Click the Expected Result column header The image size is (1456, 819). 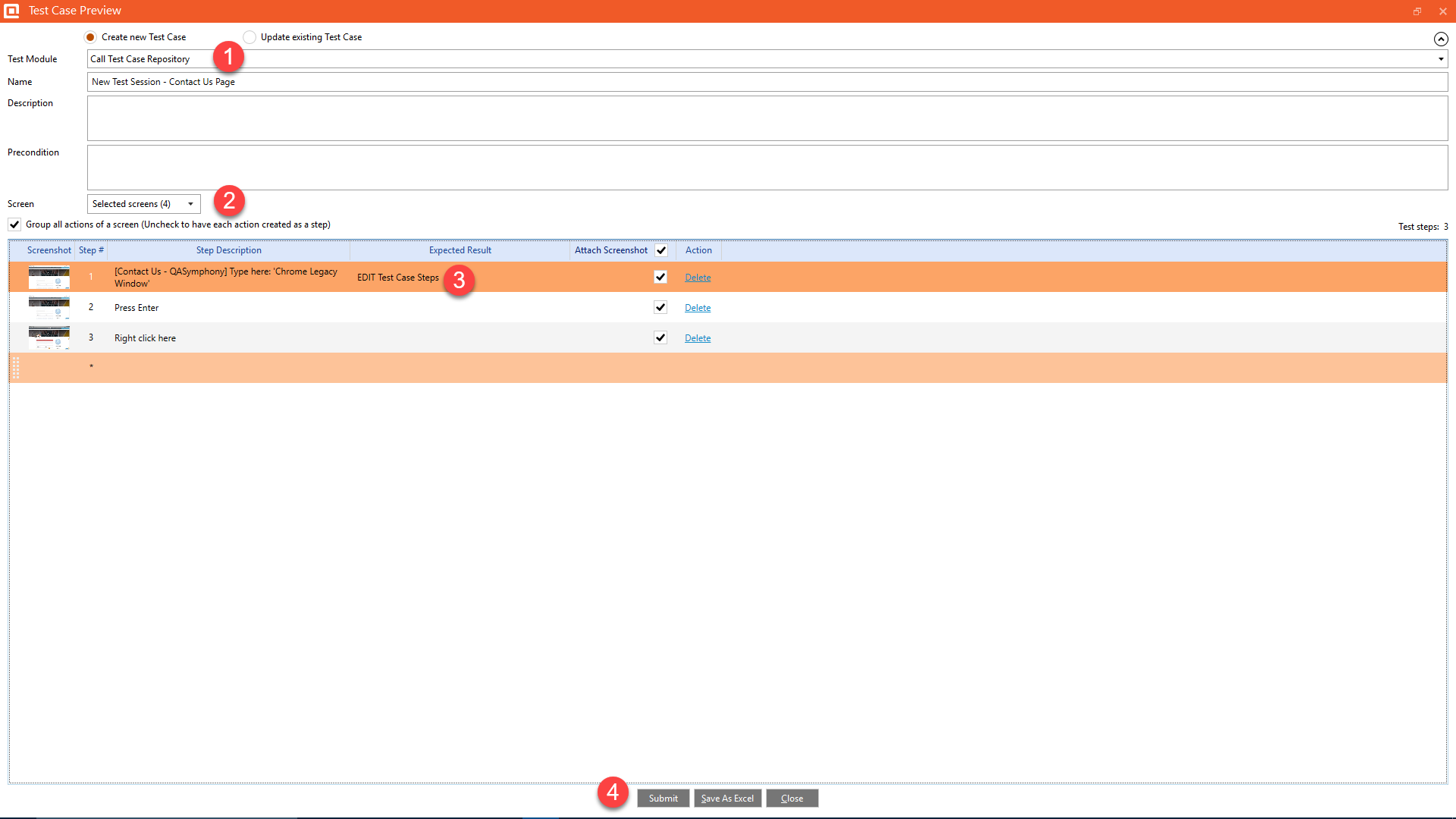460,250
